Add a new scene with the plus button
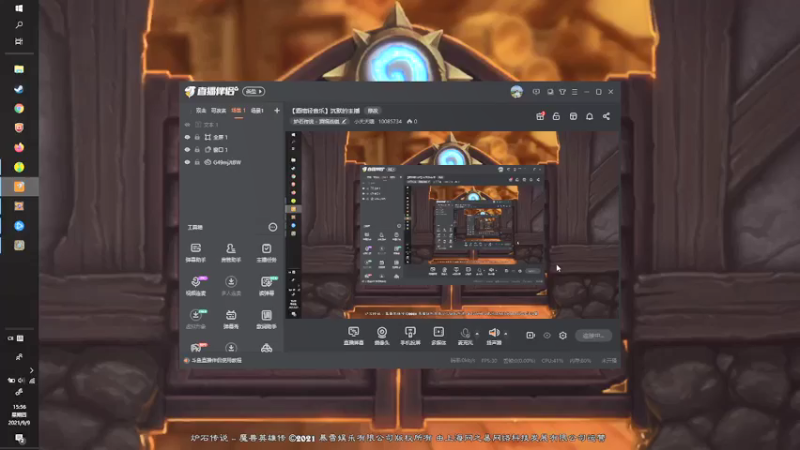800x450 pixels. pos(277,110)
